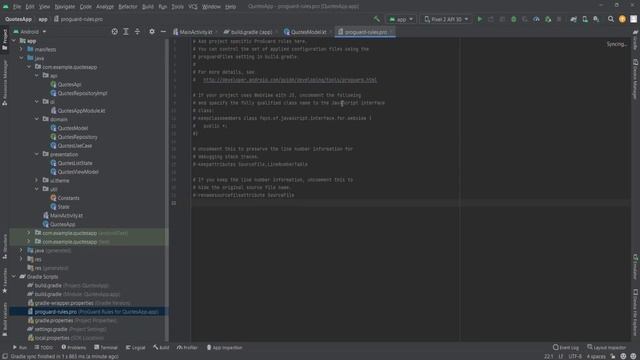Image resolution: width=640 pixels, height=360 pixels.
Task: Switch to the MainActivity.kt tab
Action: (x=196, y=32)
